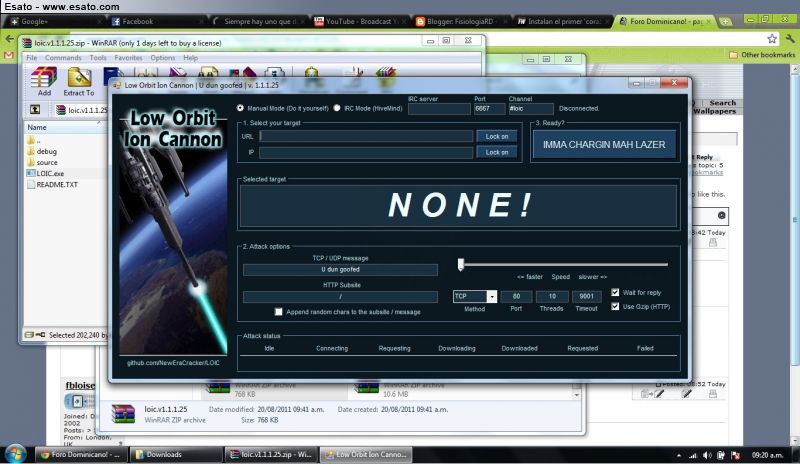
Task: Click the IRC server input field
Action: (x=439, y=109)
